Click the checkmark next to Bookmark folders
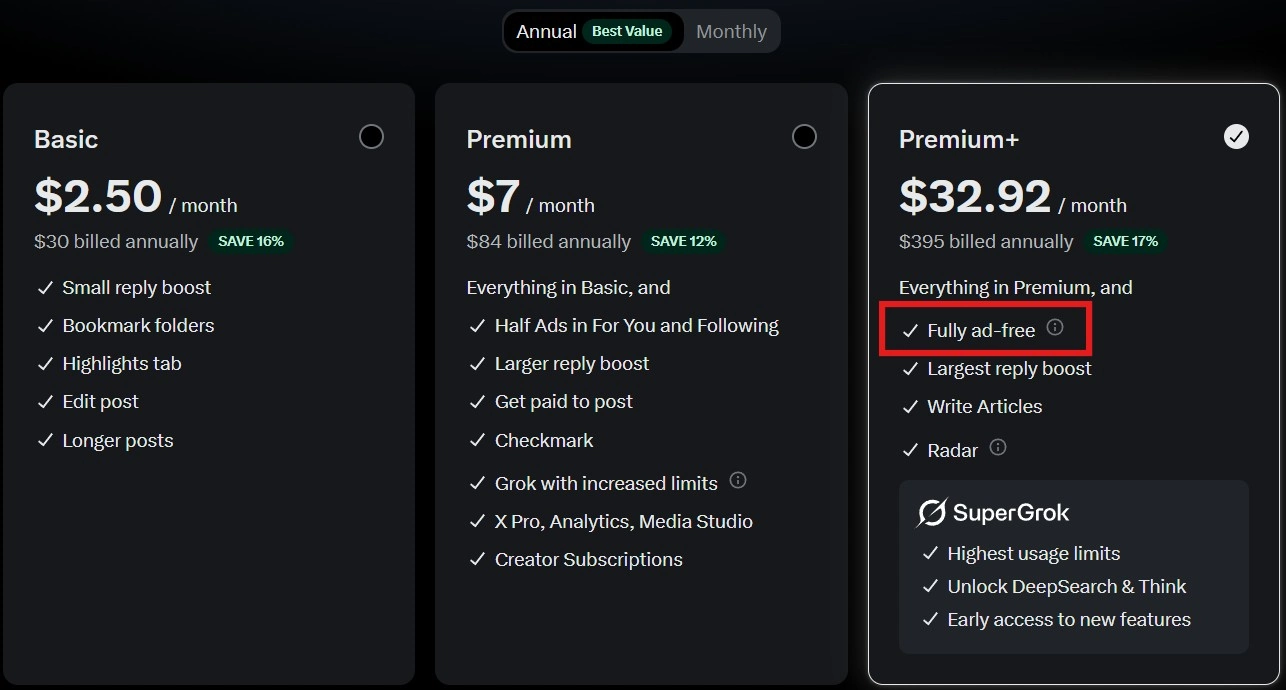 click(45, 325)
